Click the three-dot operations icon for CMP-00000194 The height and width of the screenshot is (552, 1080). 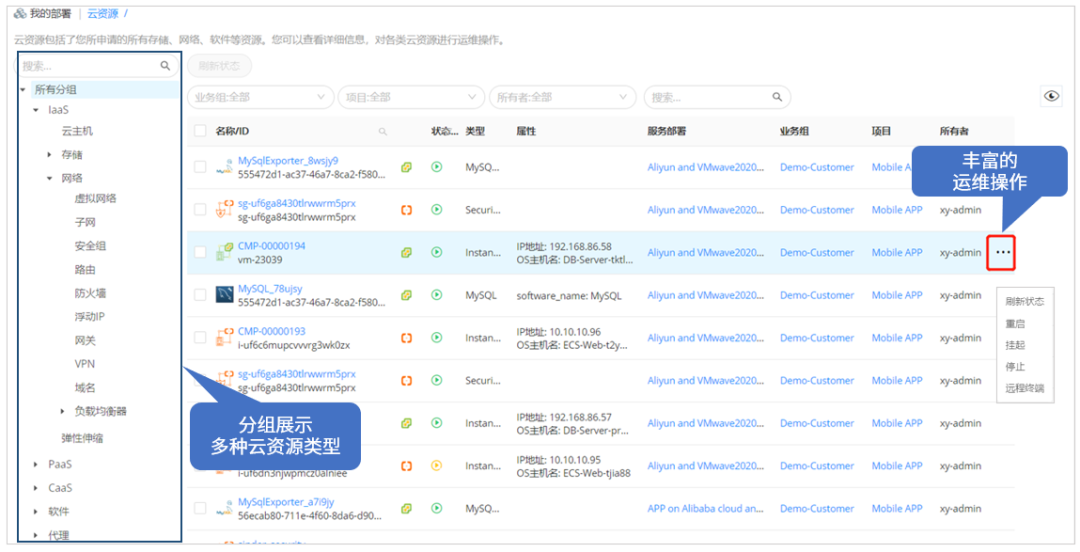(1003, 253)
